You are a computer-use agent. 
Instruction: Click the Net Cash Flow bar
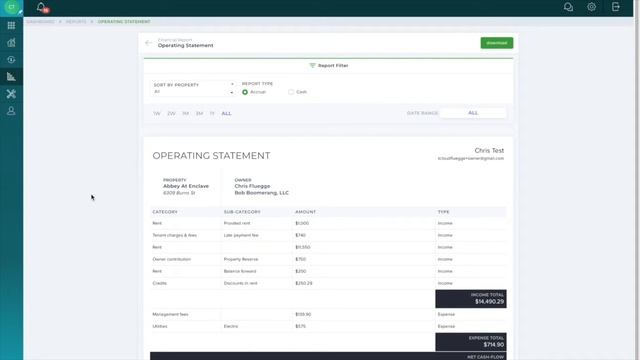coord(329,356)
